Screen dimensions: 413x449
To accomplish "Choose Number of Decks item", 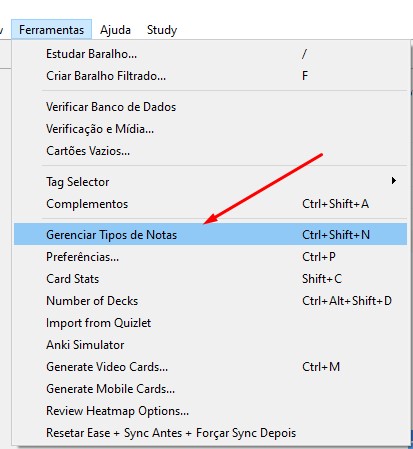I will click(x=210, y=301).
